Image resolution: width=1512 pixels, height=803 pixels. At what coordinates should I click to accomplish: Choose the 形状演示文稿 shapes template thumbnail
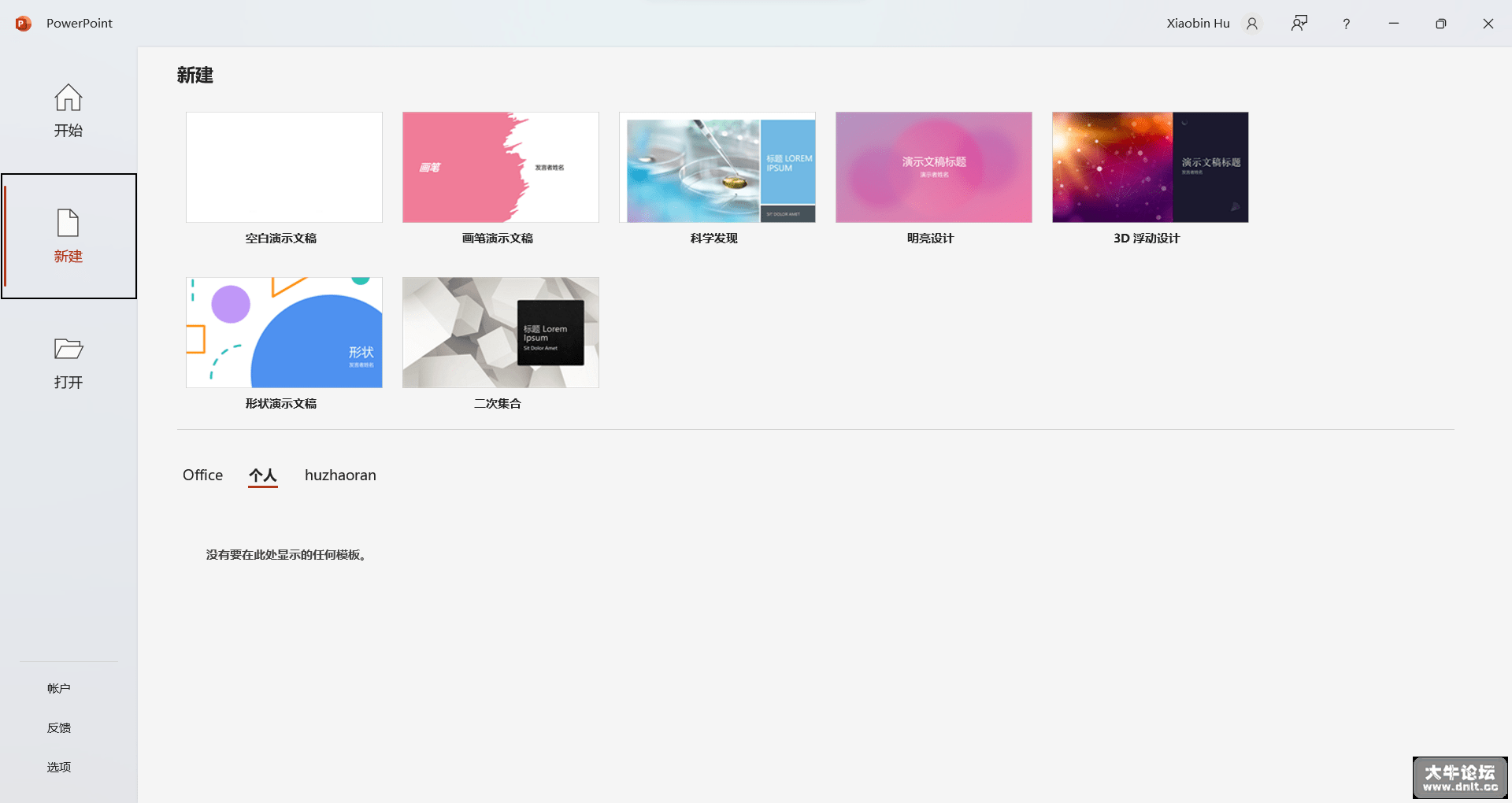284,332
